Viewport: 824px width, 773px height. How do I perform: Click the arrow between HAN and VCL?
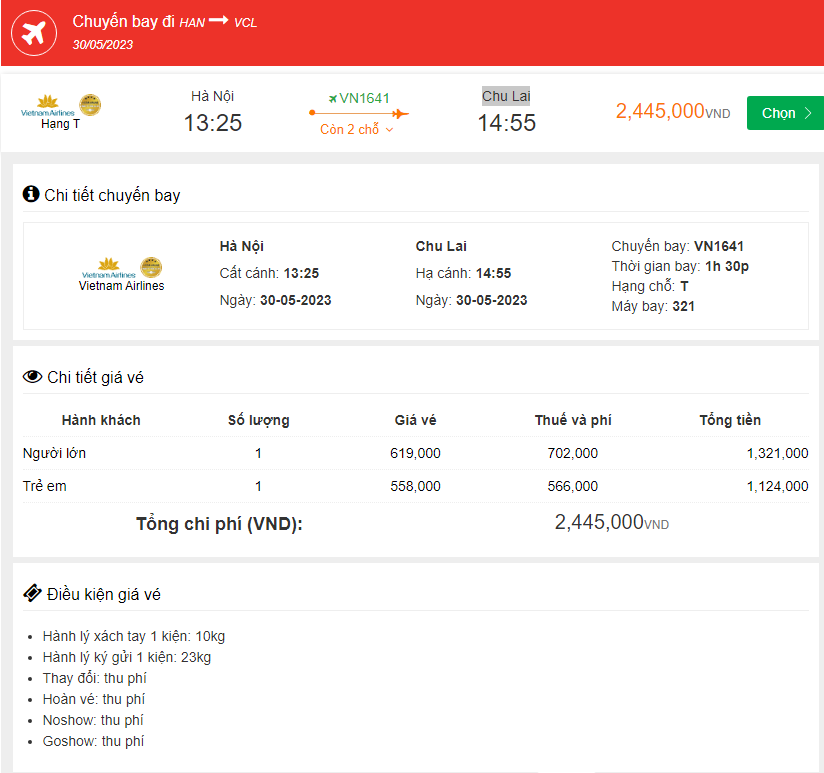(x=218, y=21)
